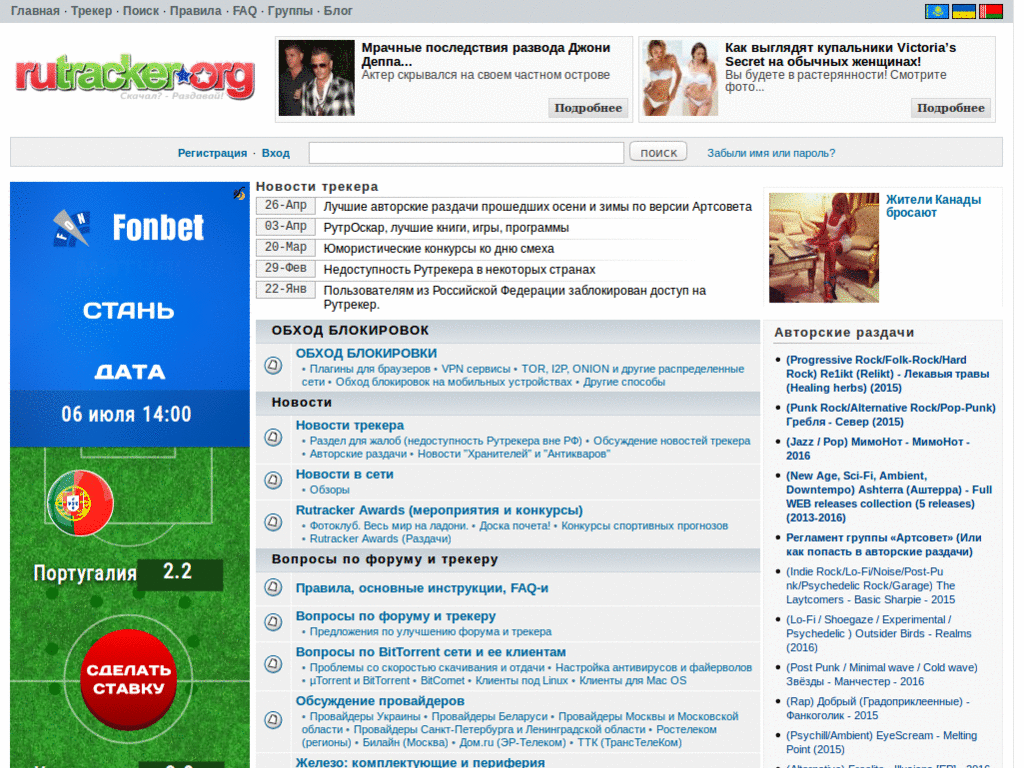Open the Регистрация link

point(212,152)
